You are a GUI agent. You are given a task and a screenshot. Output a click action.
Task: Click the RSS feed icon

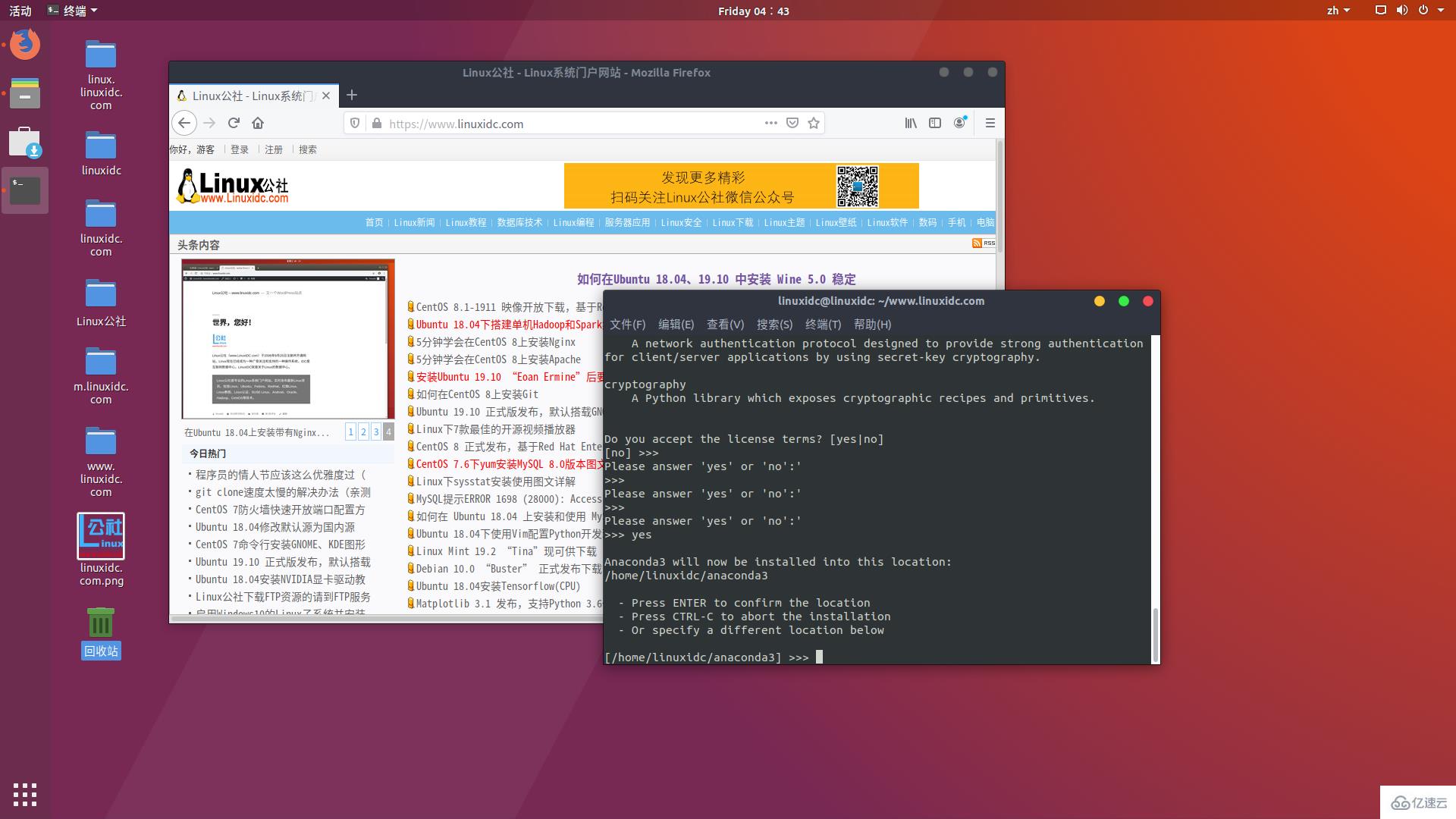pos(984,243)
